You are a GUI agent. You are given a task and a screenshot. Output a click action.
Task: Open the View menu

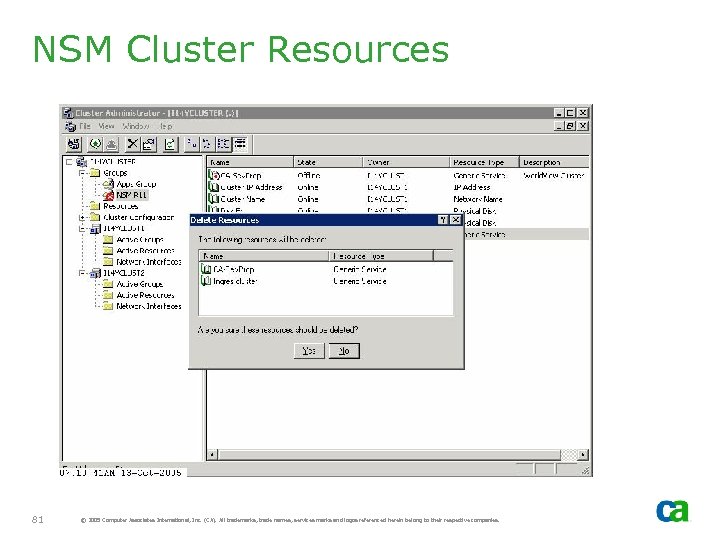click(x=107, y=126)
